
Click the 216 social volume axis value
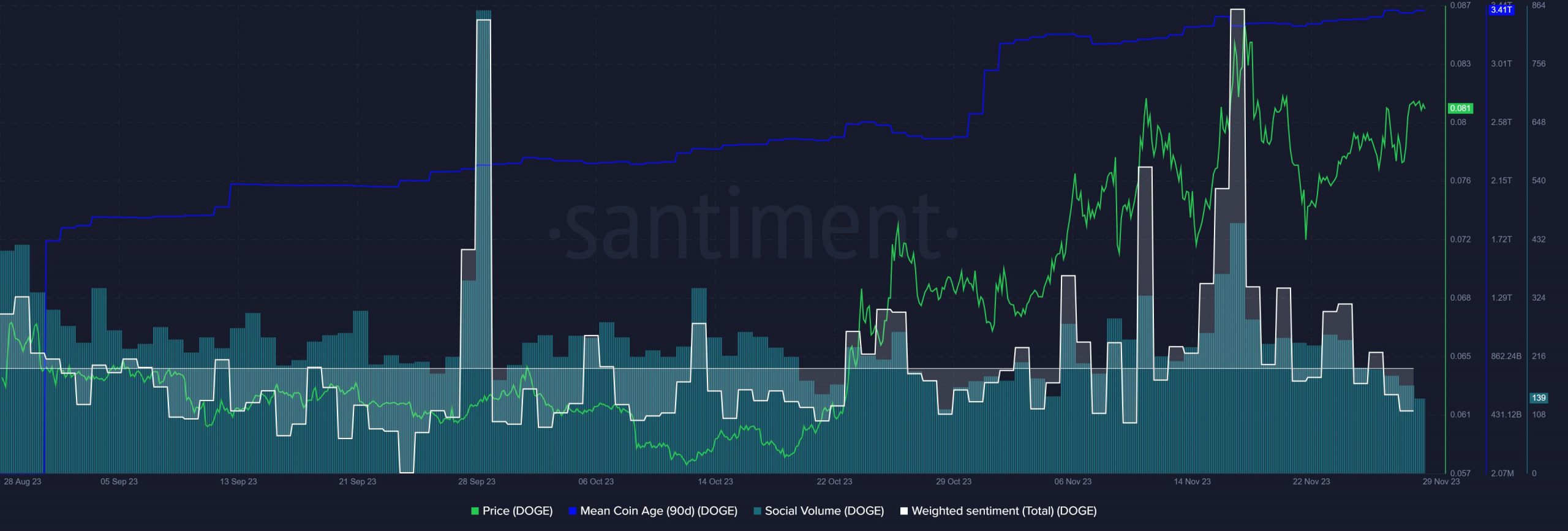(1539, 356)
